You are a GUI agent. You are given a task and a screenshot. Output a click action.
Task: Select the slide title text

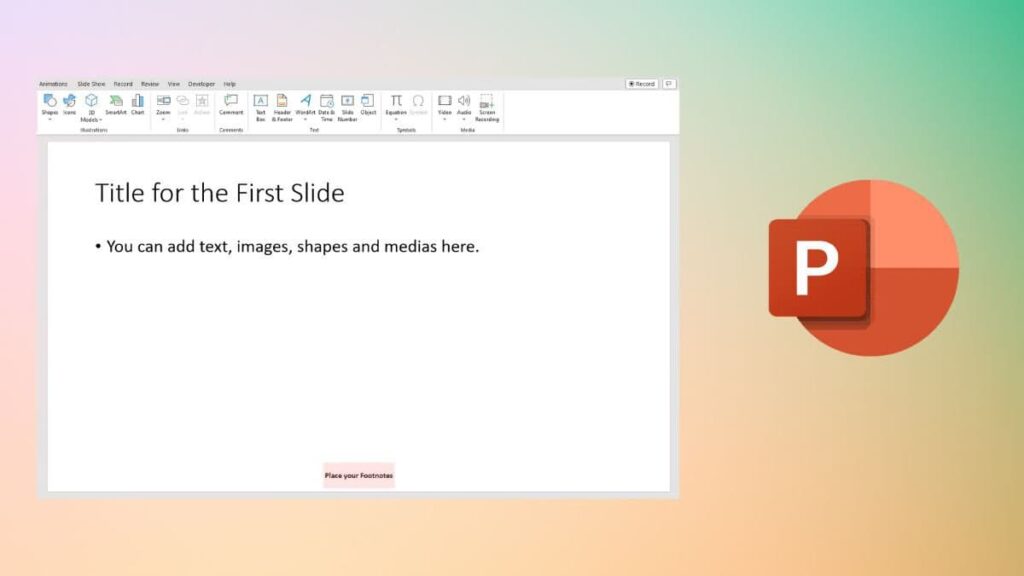coord(219,193)
